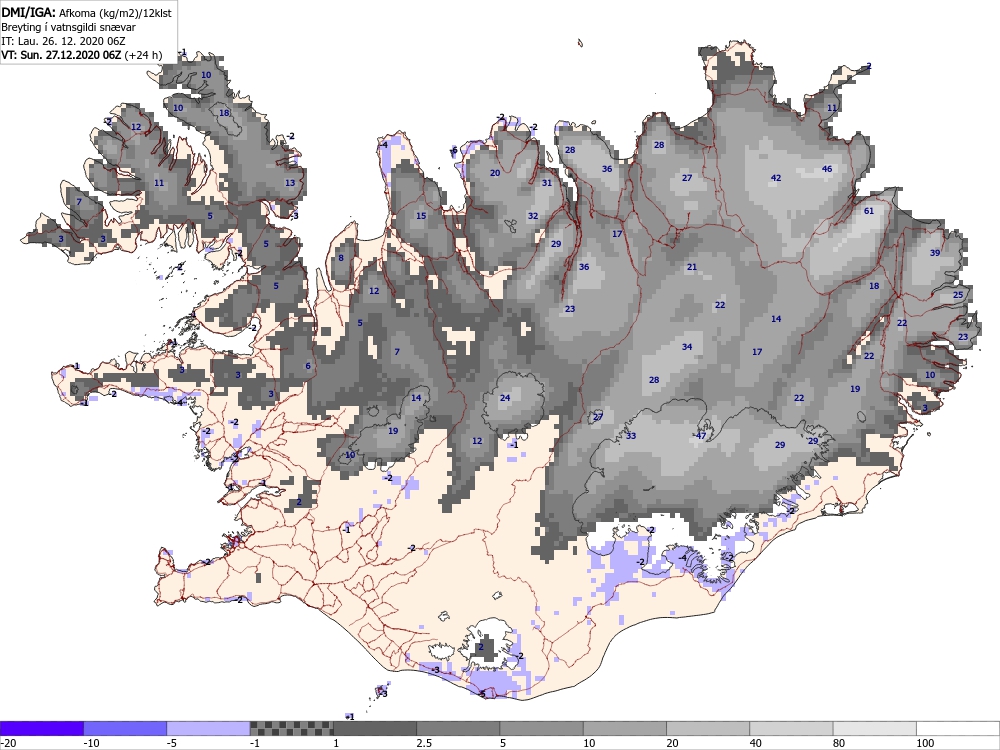Screen dimensions: 1000x750
Task: Click the legend label '80'
Action: [839, 743]
